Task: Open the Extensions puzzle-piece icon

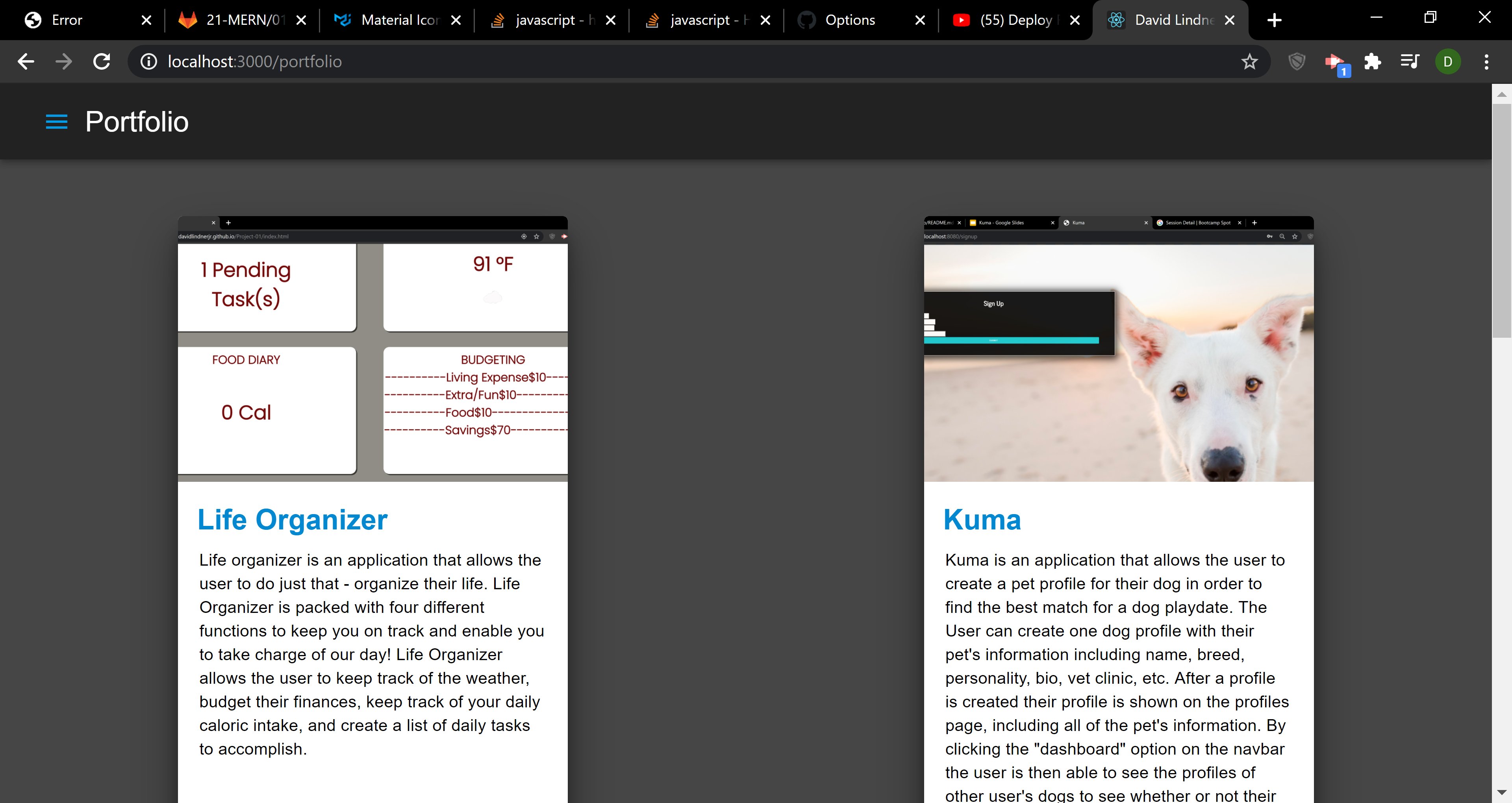Action: pyautogui.click(x=1373, y=62)
